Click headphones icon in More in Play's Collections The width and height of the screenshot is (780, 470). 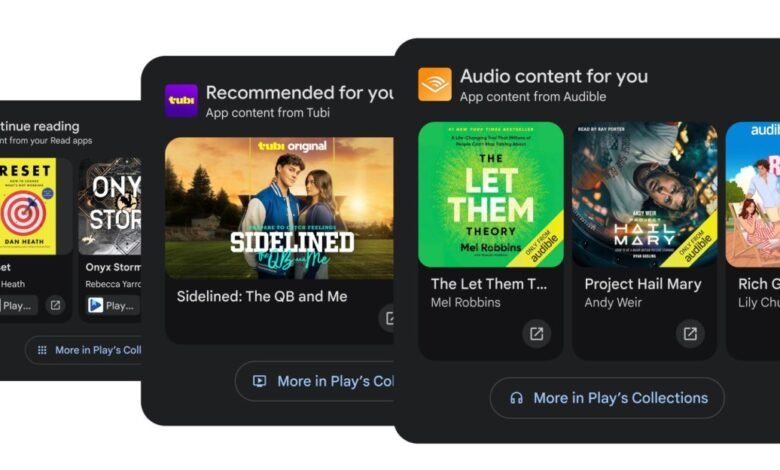516,398
